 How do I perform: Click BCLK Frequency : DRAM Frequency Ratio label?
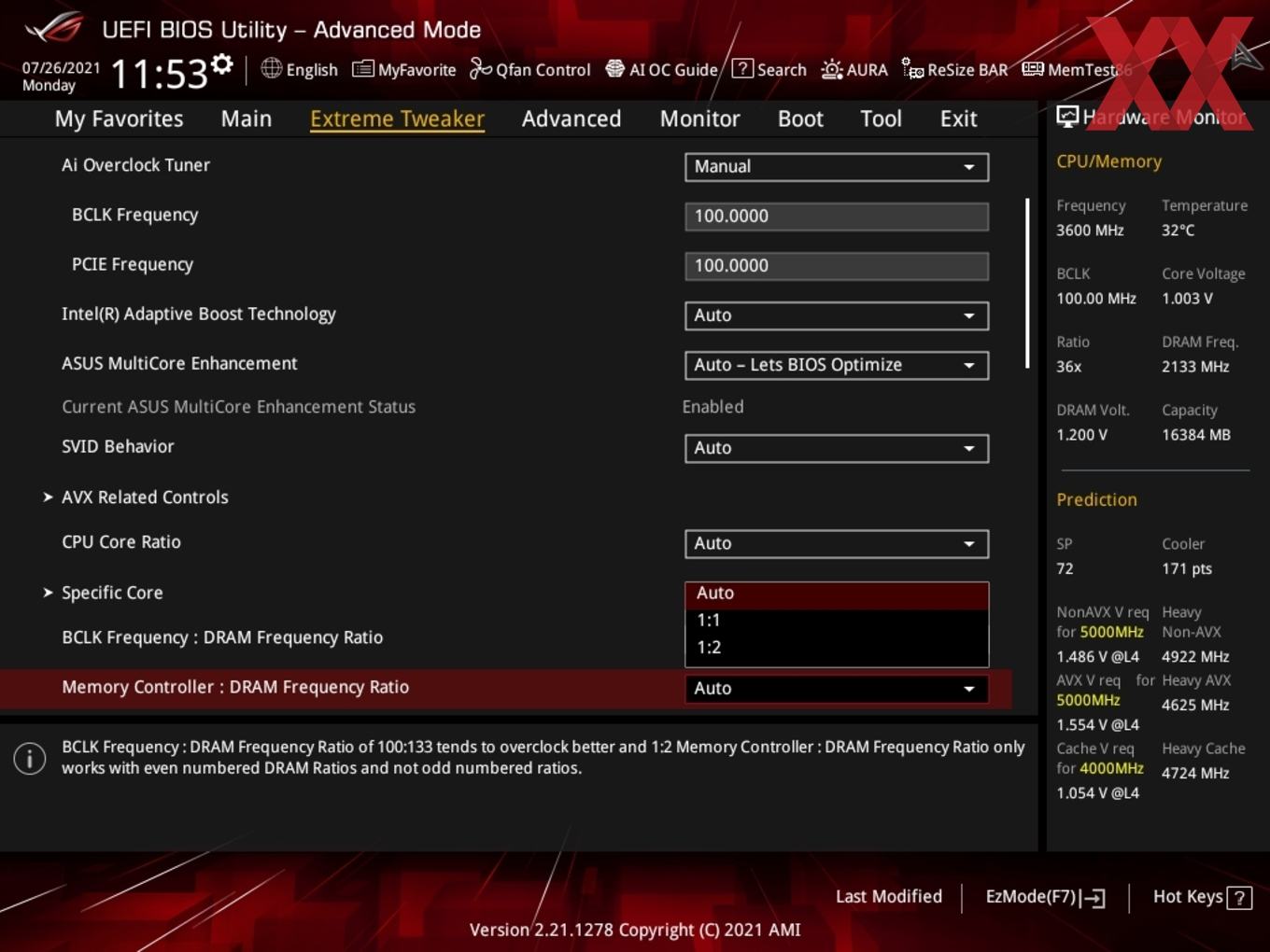[222, 637]
